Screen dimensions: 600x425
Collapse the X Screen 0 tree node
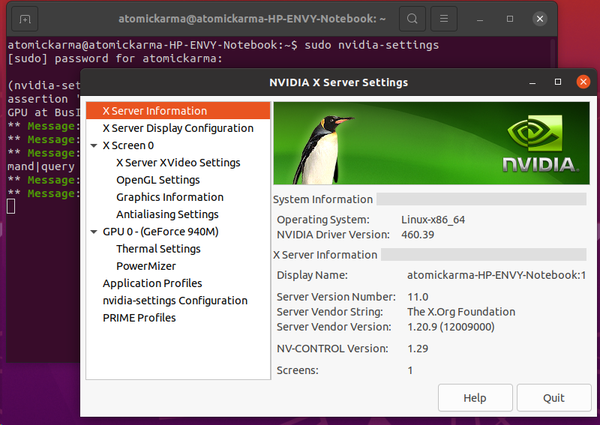point(93,146)
